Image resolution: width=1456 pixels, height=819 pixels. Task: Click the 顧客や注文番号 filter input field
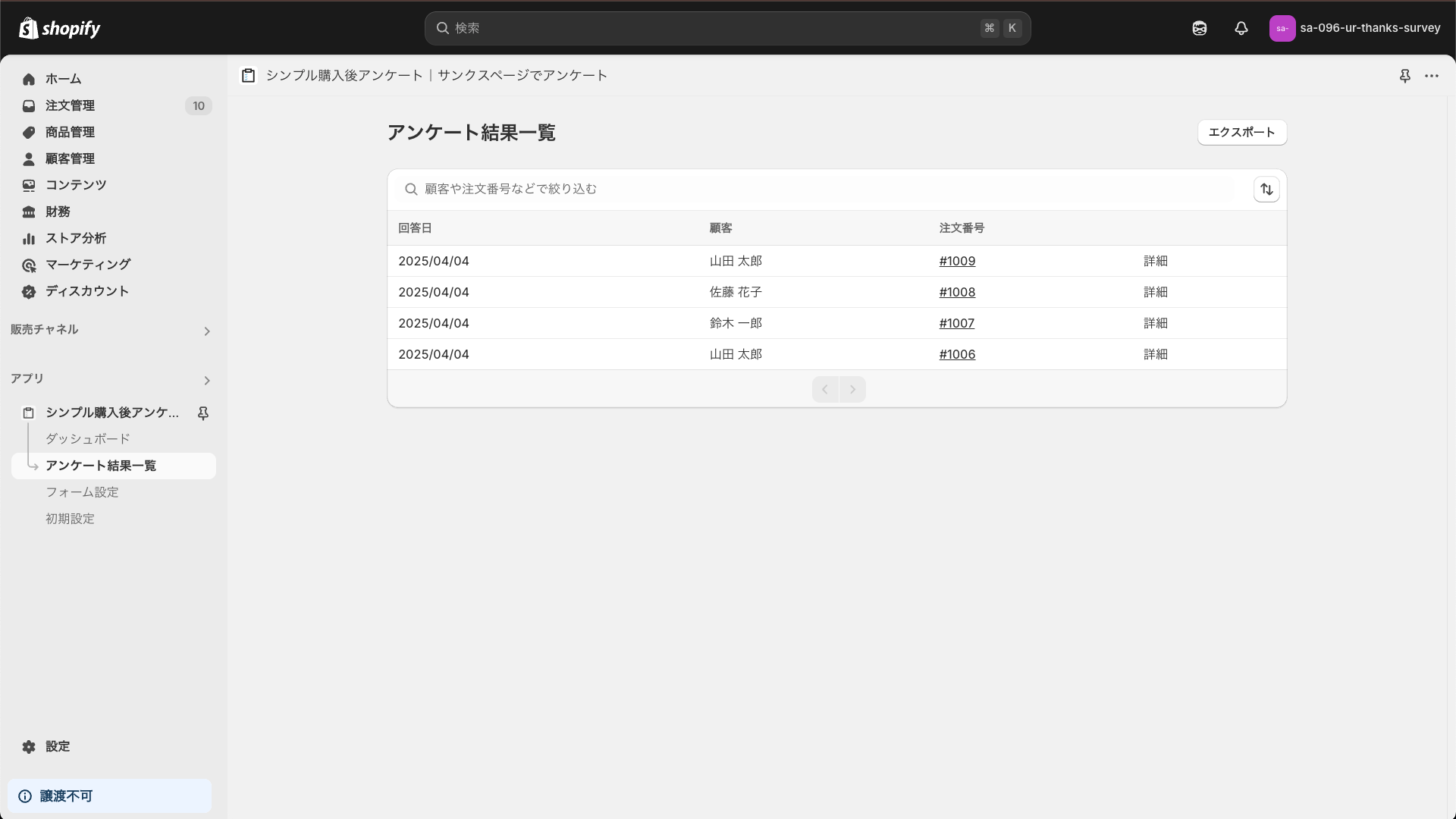682,189
